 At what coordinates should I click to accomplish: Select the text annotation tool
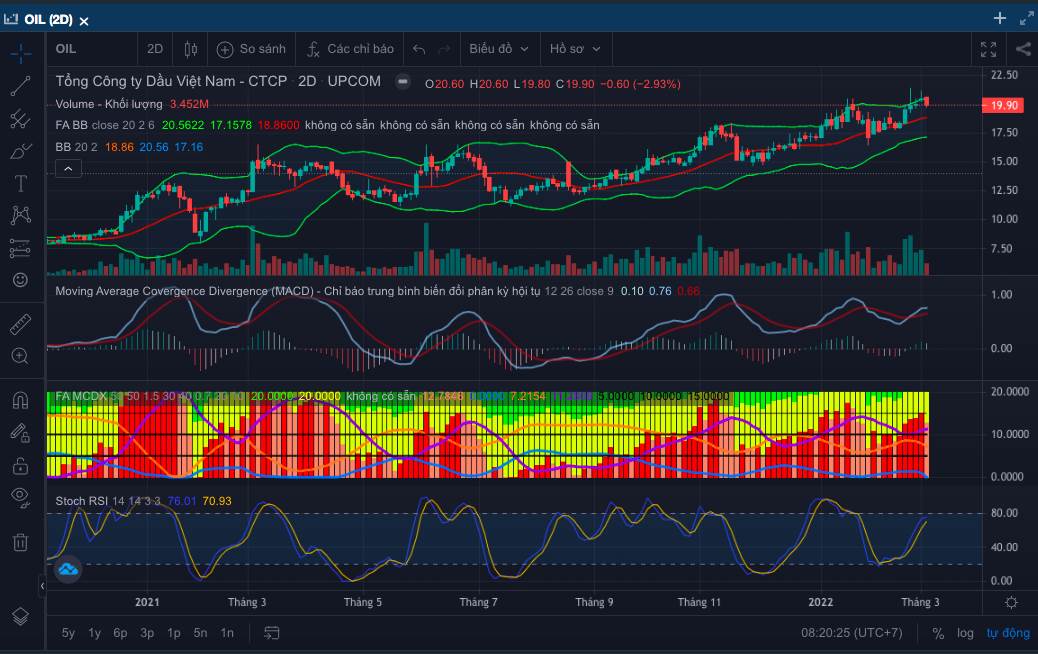pyautogui.click(x=21, y=183)
